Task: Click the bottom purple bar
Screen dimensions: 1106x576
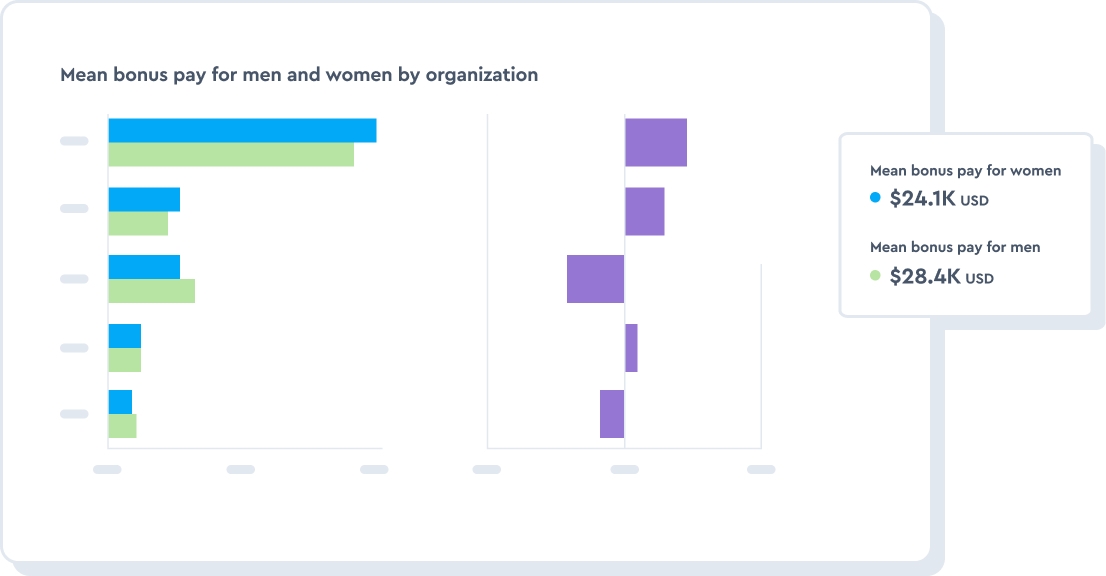Action: [612, 414]
